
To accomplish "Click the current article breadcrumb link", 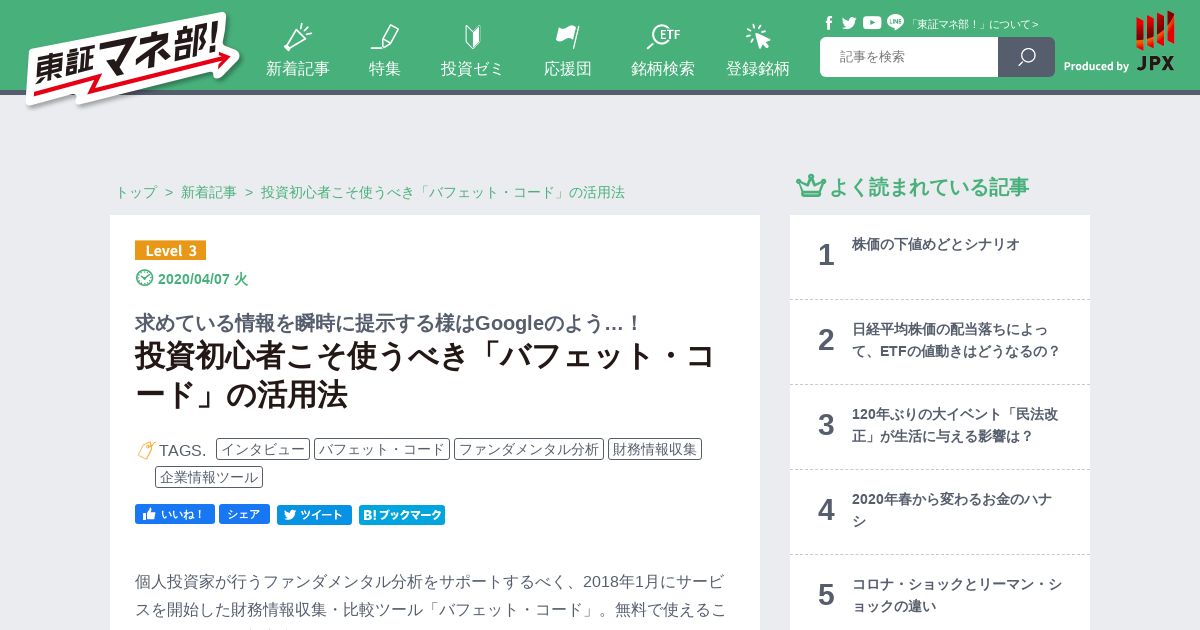I will click(443, 192).
